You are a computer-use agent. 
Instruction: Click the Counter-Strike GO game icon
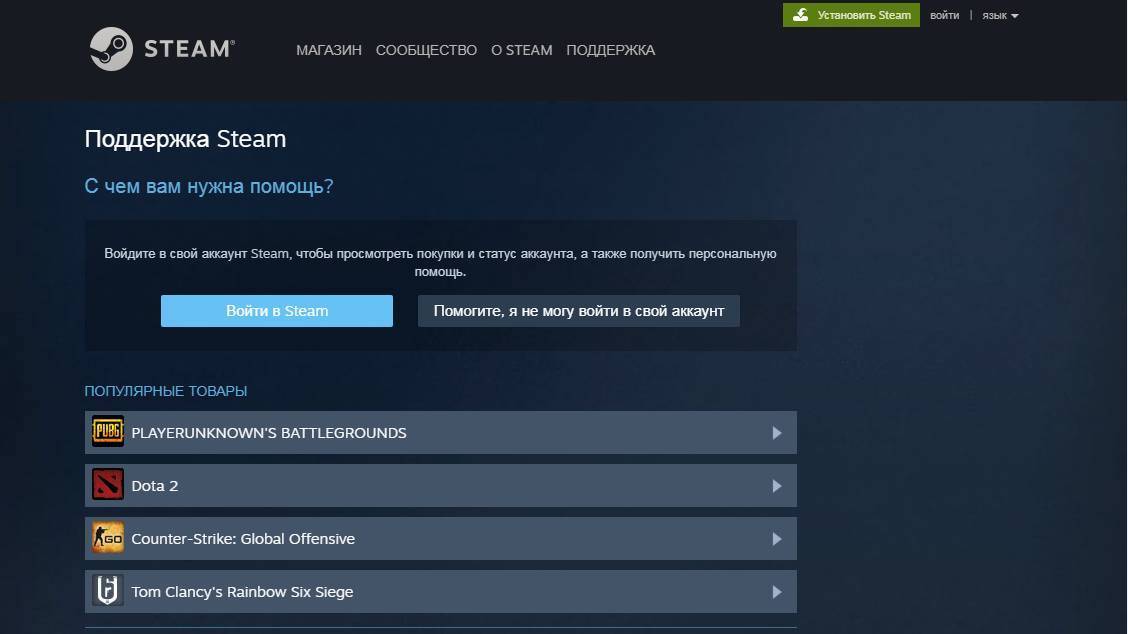pyautogui.click(x=108, y=538)
